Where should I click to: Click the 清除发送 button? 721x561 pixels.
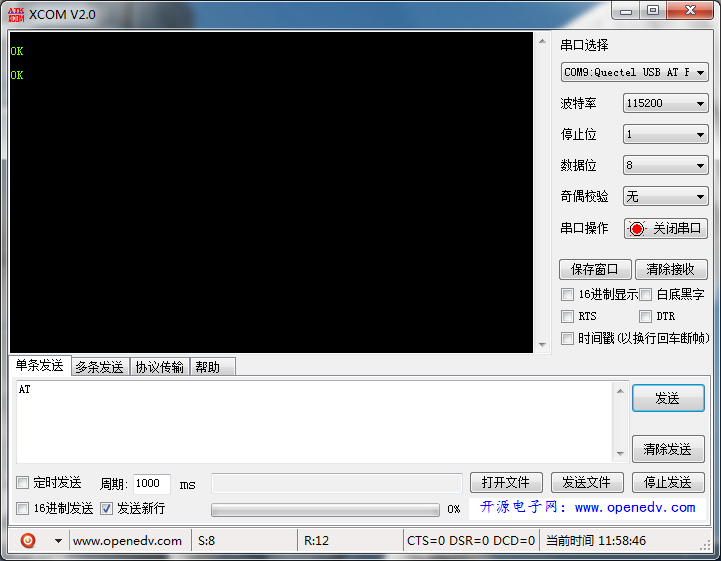point(668,449)
